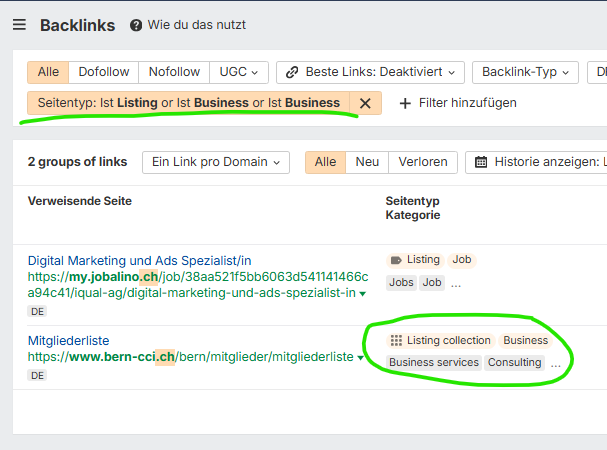Click the calendar icon in Historie anzeigen
The width and height of the screenshot is (607, 450).
pyautogui.click(x=481, y=162)
